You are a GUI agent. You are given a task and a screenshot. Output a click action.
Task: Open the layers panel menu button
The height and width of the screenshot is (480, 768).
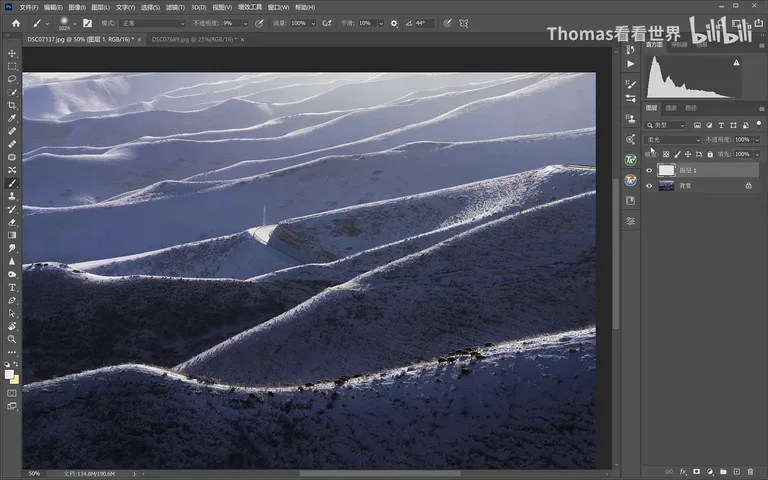(x=761, y=108)
